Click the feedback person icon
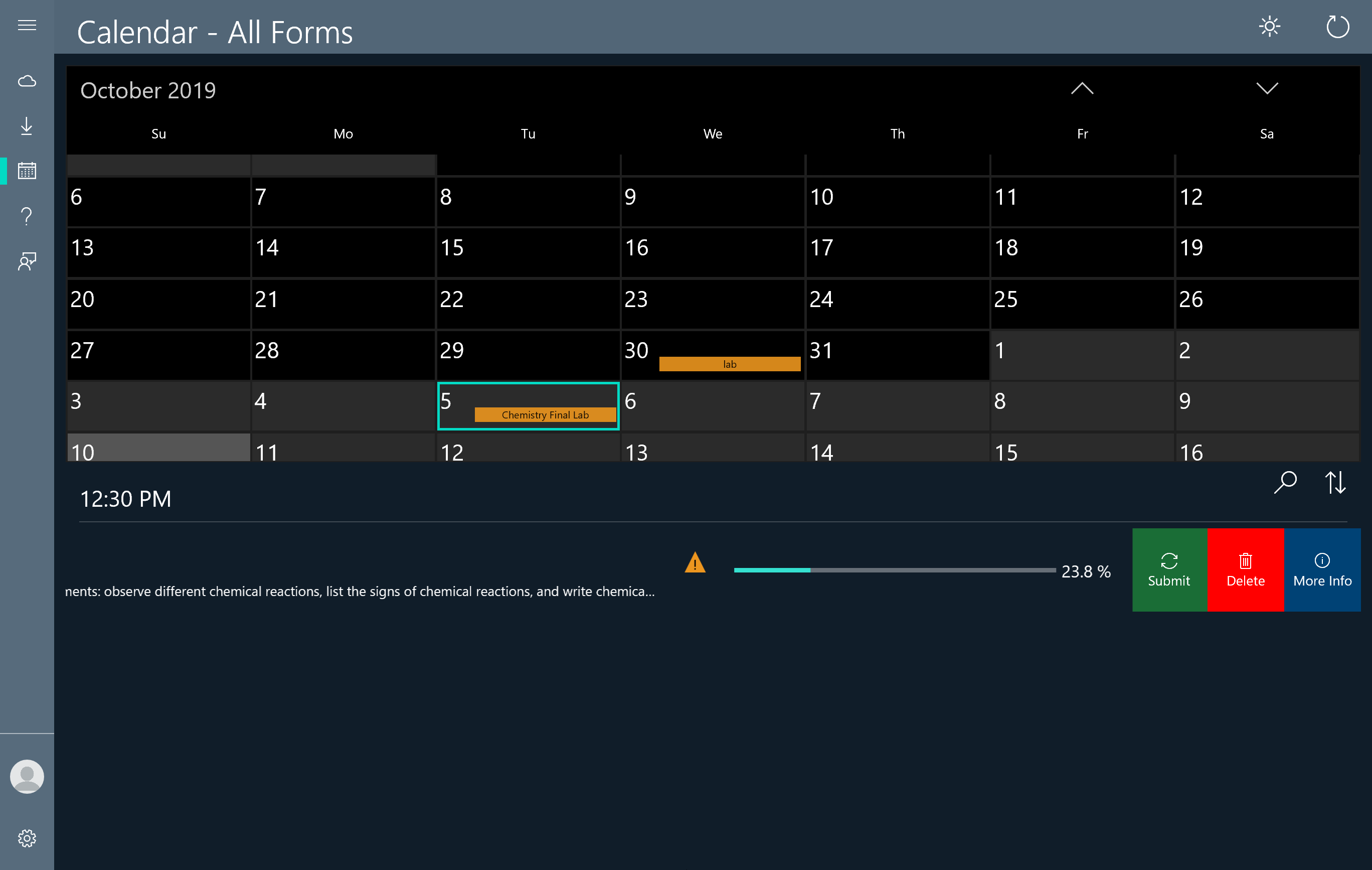Screen dimensions: 1372x870 pos(27,262)
